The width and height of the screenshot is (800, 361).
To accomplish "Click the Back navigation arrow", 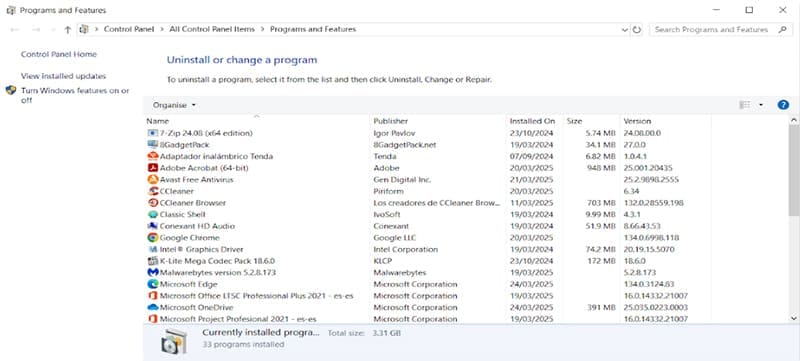I will click(14, 30).
